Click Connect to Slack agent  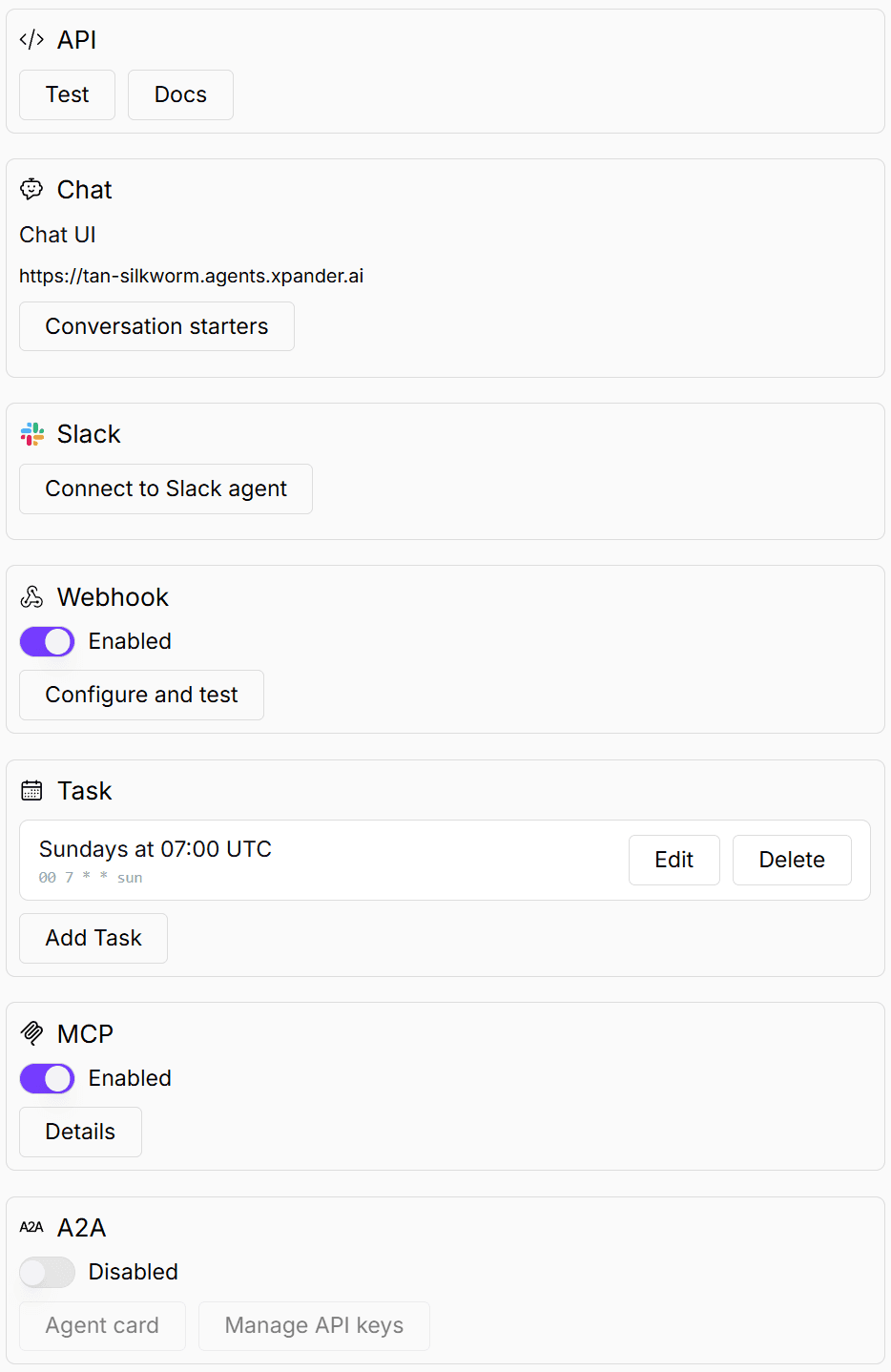[166, 489]
